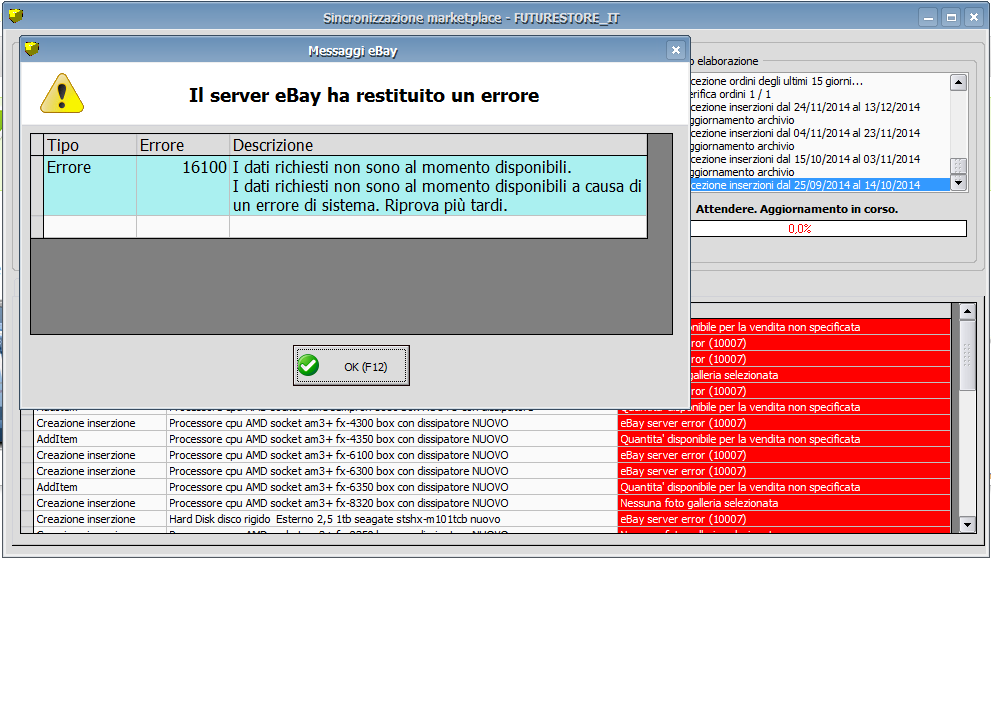The image size is (991, 719).
Task: Select the 'Errore' type cell in error table
Action: (90, 186)
